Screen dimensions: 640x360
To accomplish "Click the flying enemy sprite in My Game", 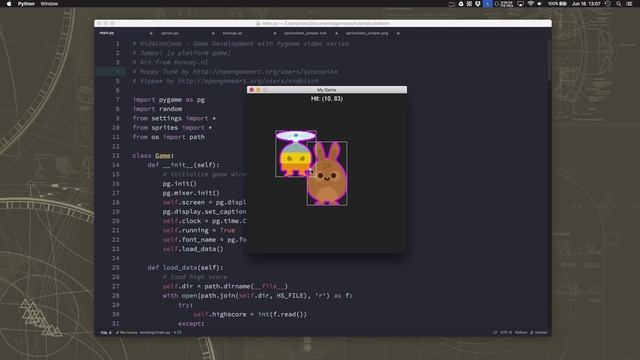I will [296, 153].
